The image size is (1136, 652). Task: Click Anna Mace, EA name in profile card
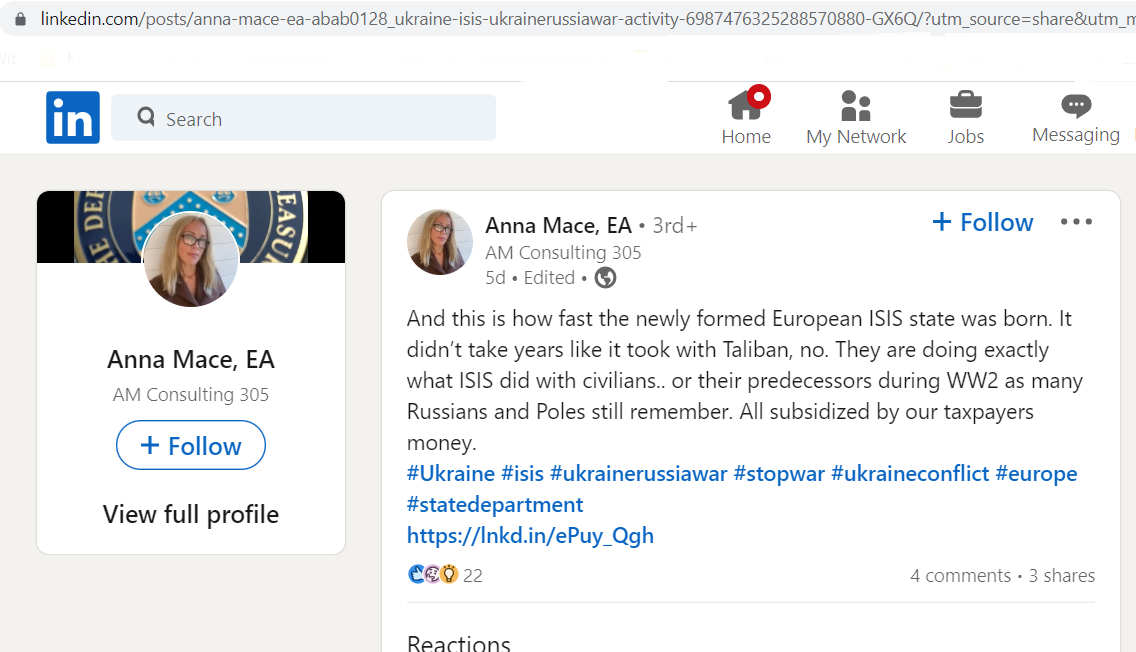coord(191,359)
